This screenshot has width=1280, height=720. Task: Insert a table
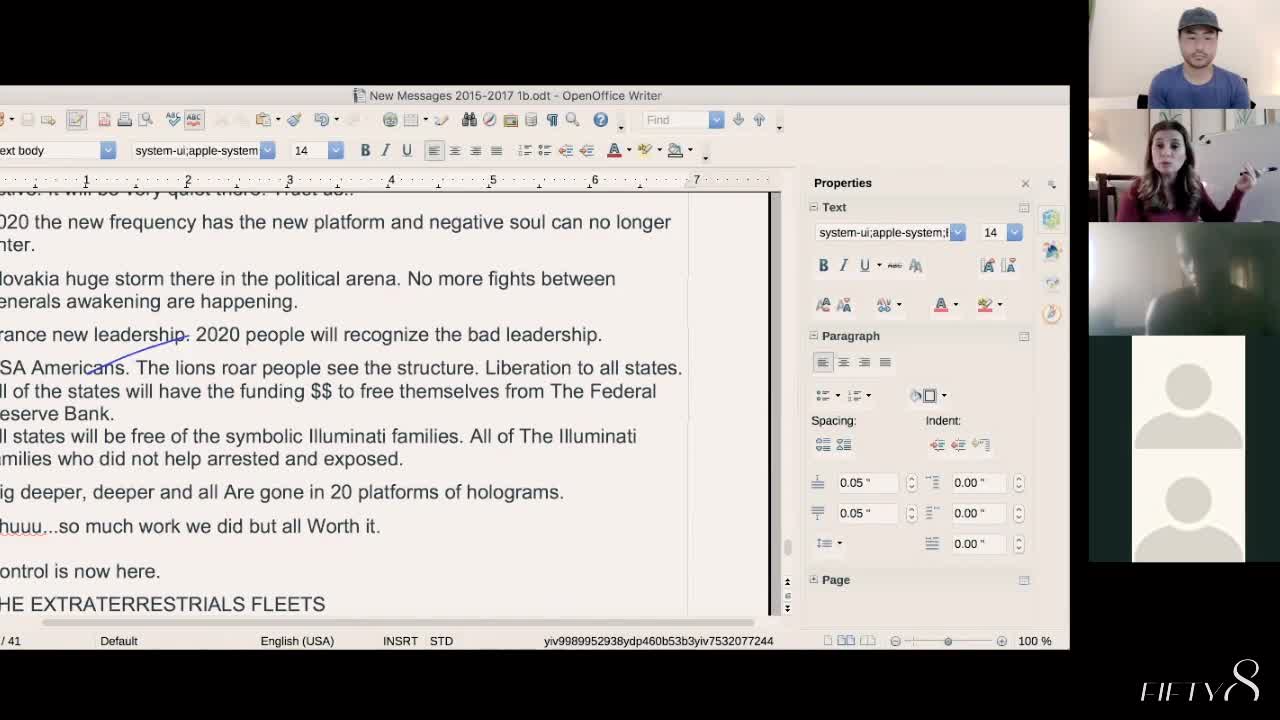coord(411,120)
